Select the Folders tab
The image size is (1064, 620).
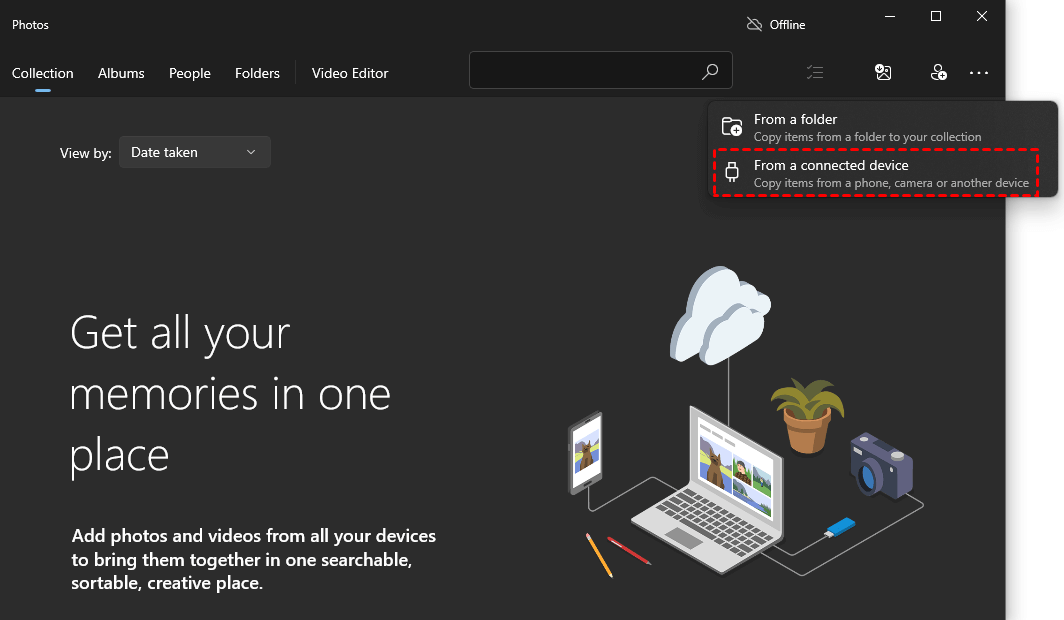pos(257,73)
